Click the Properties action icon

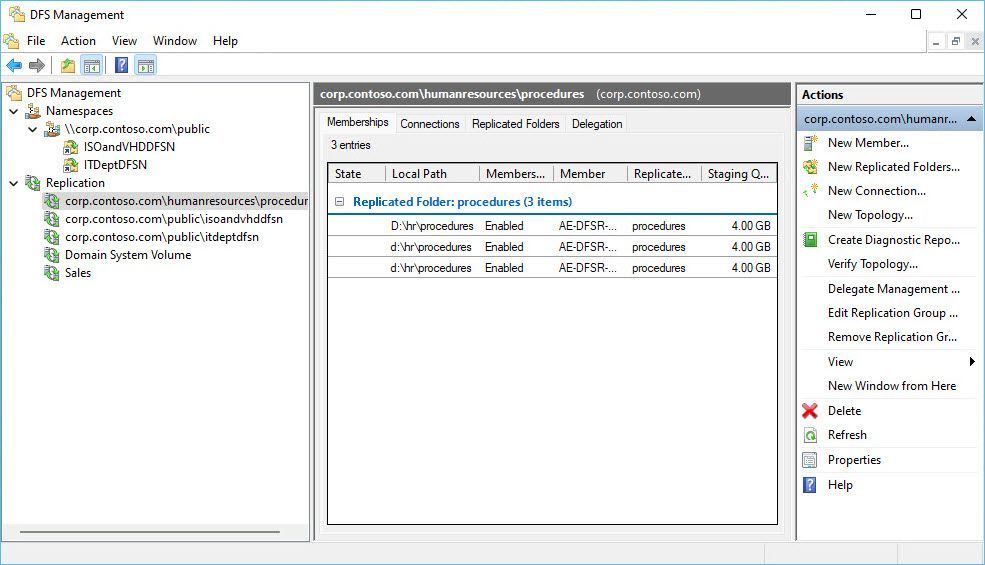click(810, 460)
